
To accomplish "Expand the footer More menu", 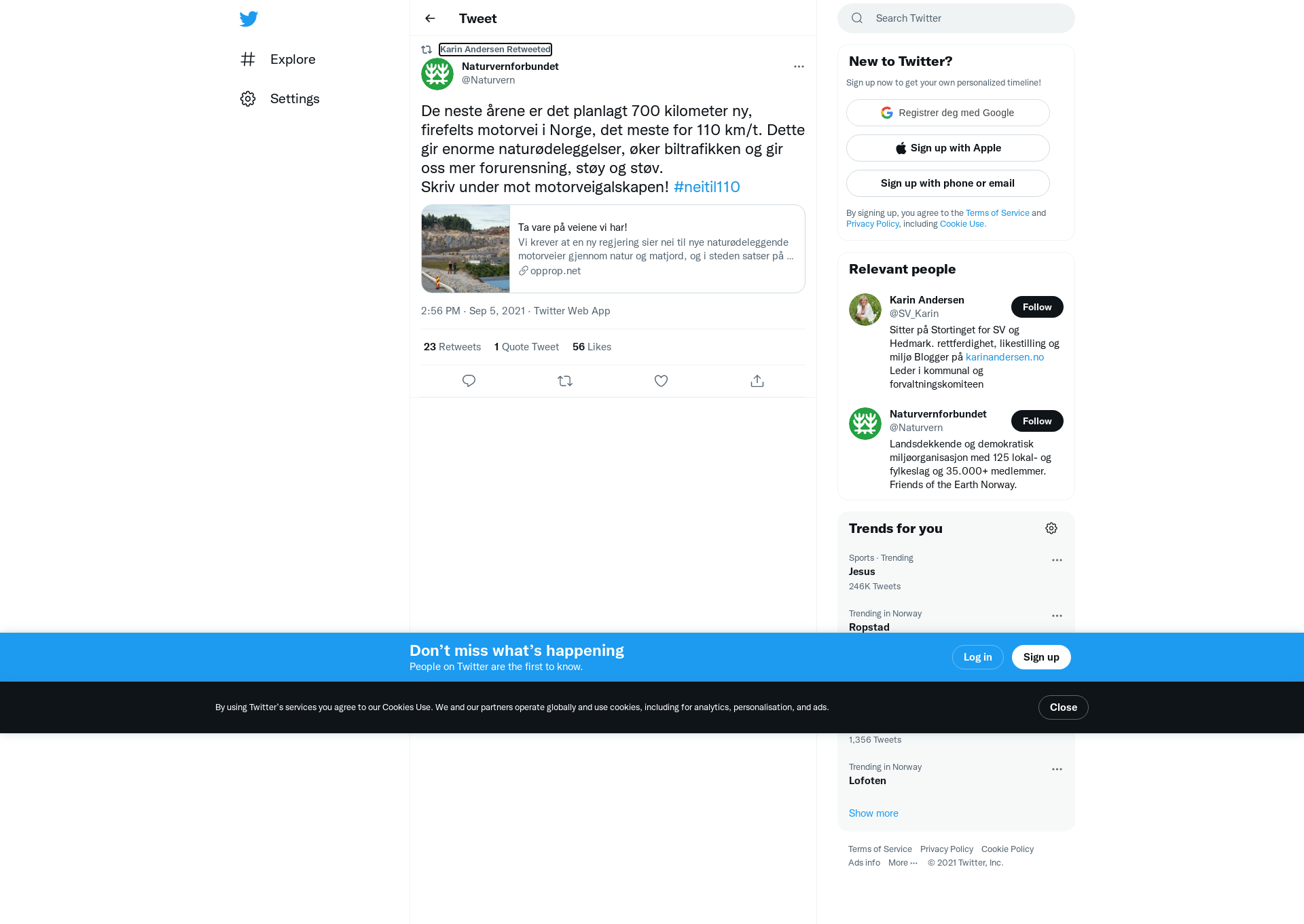I will pos(903,863).
